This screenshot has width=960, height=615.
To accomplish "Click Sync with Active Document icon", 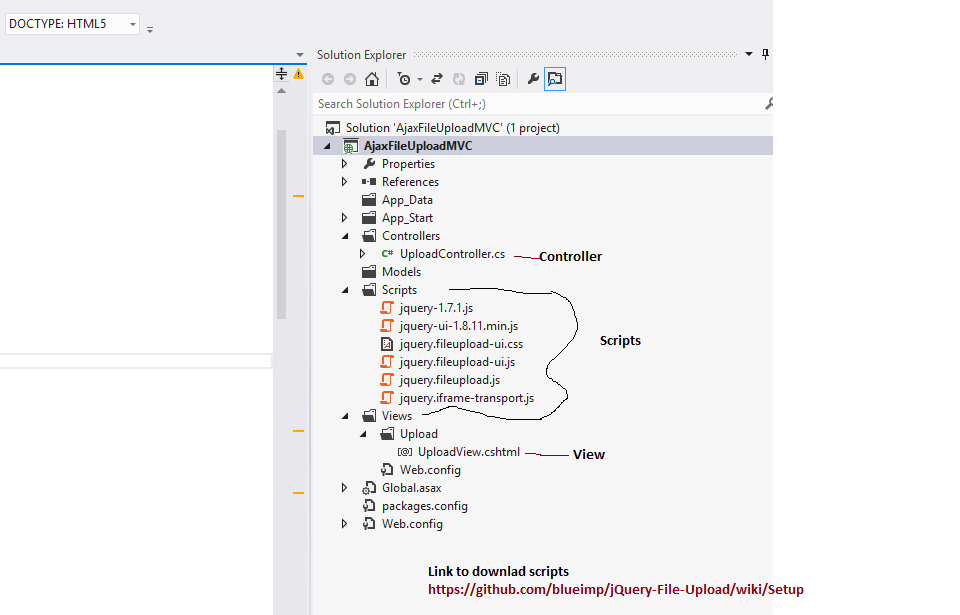I will click(x=437, y=79).
